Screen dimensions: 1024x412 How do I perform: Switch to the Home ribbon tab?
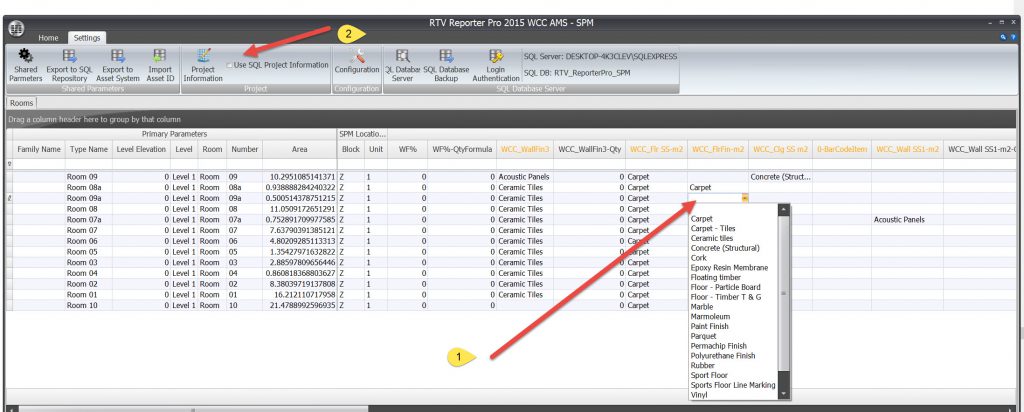click(x=48, y=38)
